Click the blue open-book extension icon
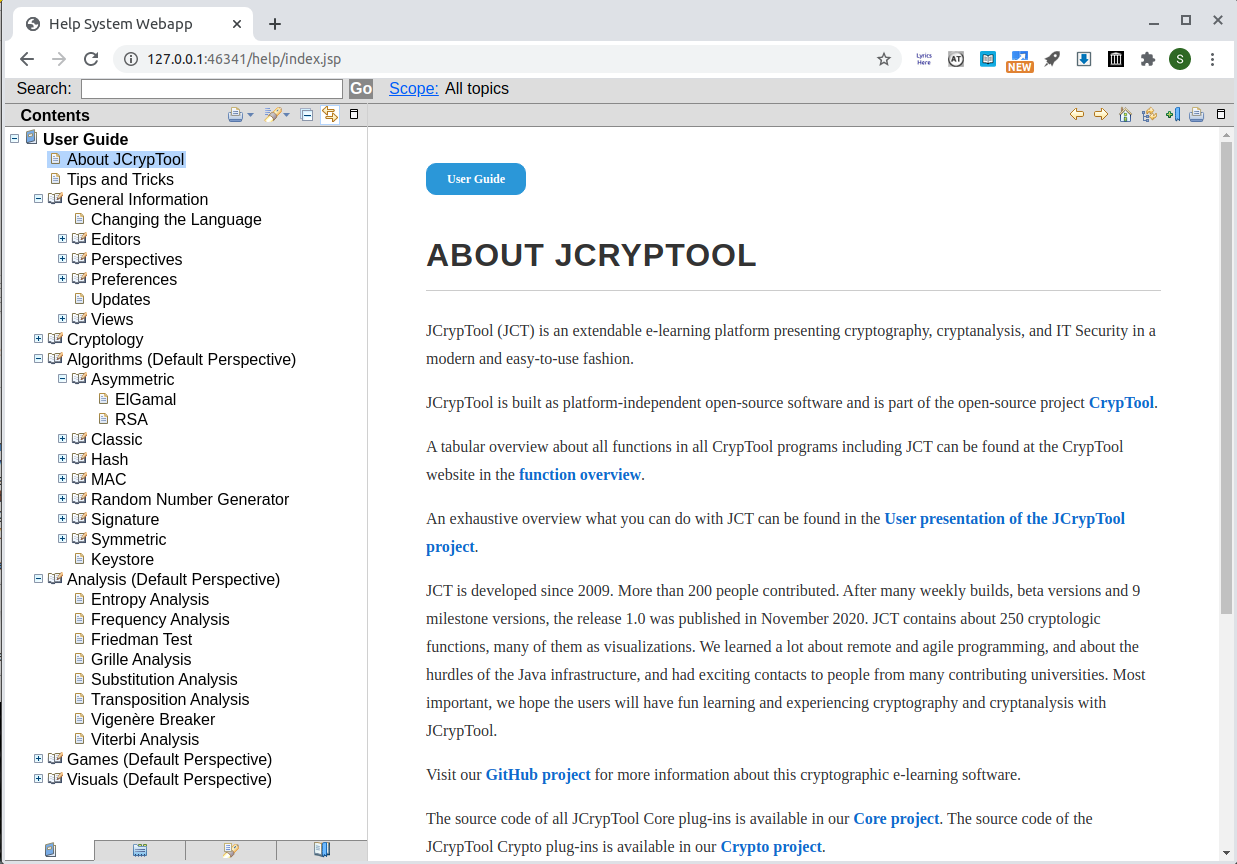Screen dimensions: 1237x864 pos(988,59)
